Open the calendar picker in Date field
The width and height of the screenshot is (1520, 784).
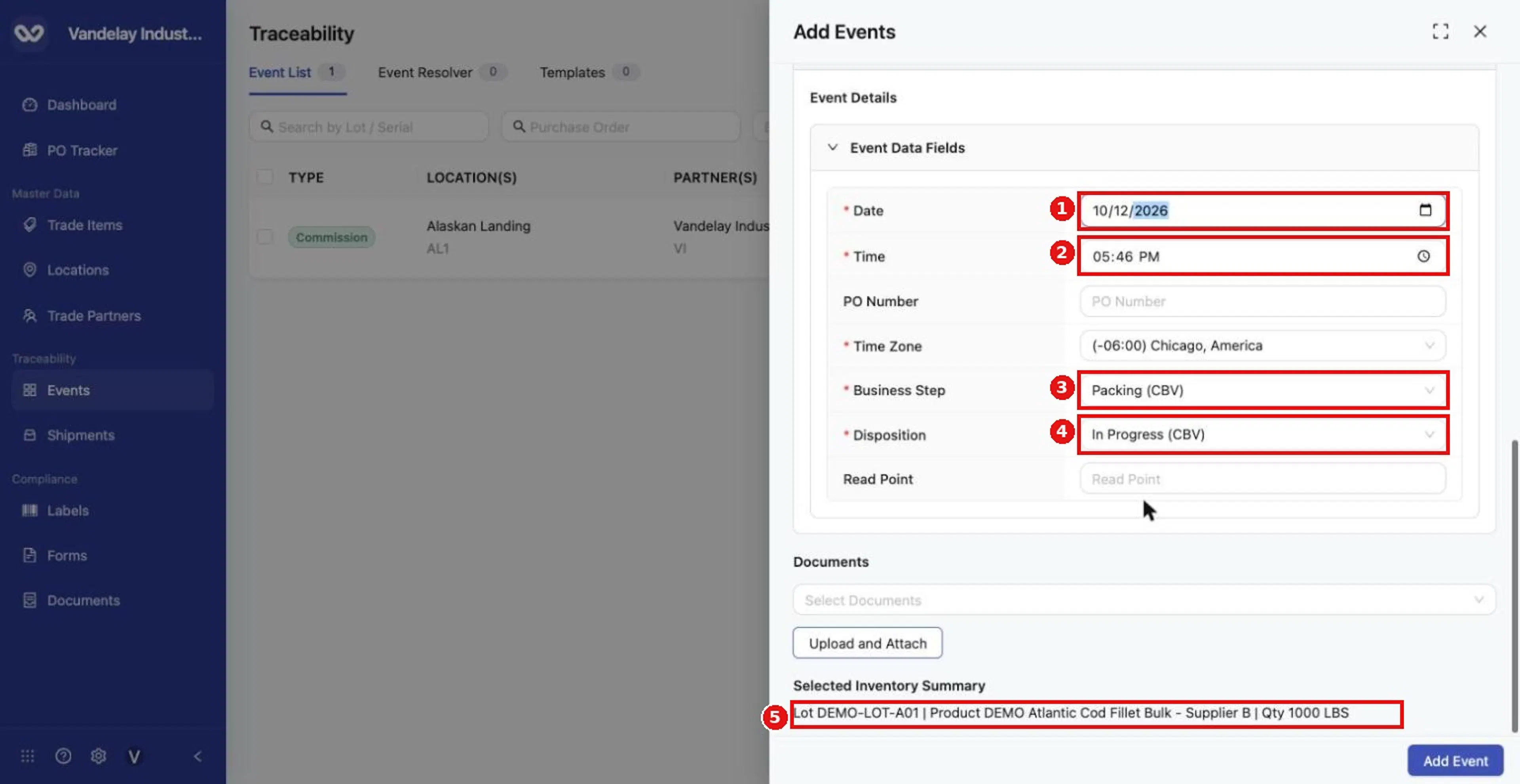(1425, 210)
